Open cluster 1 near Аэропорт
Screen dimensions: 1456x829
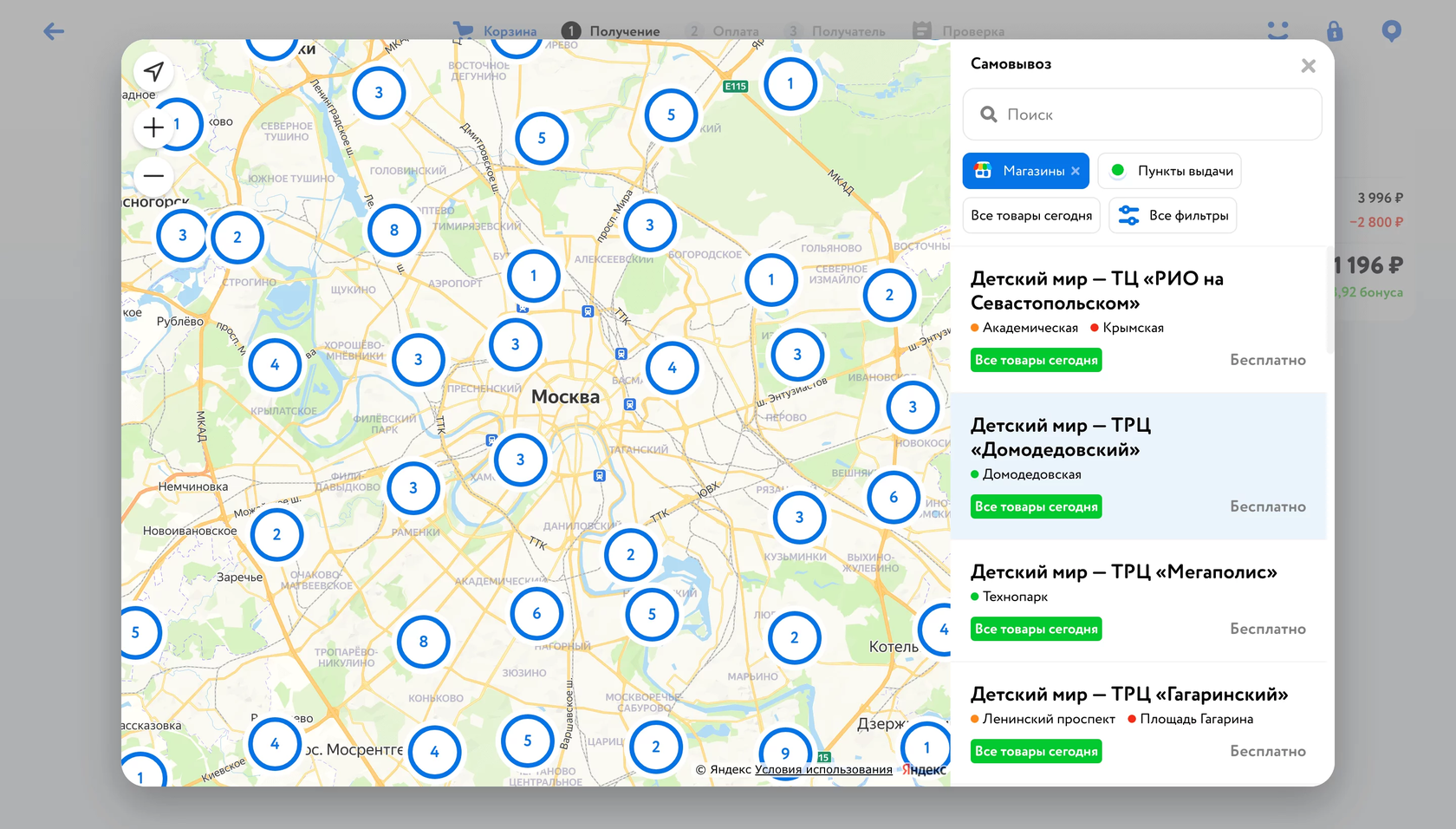tap(534, 277)
